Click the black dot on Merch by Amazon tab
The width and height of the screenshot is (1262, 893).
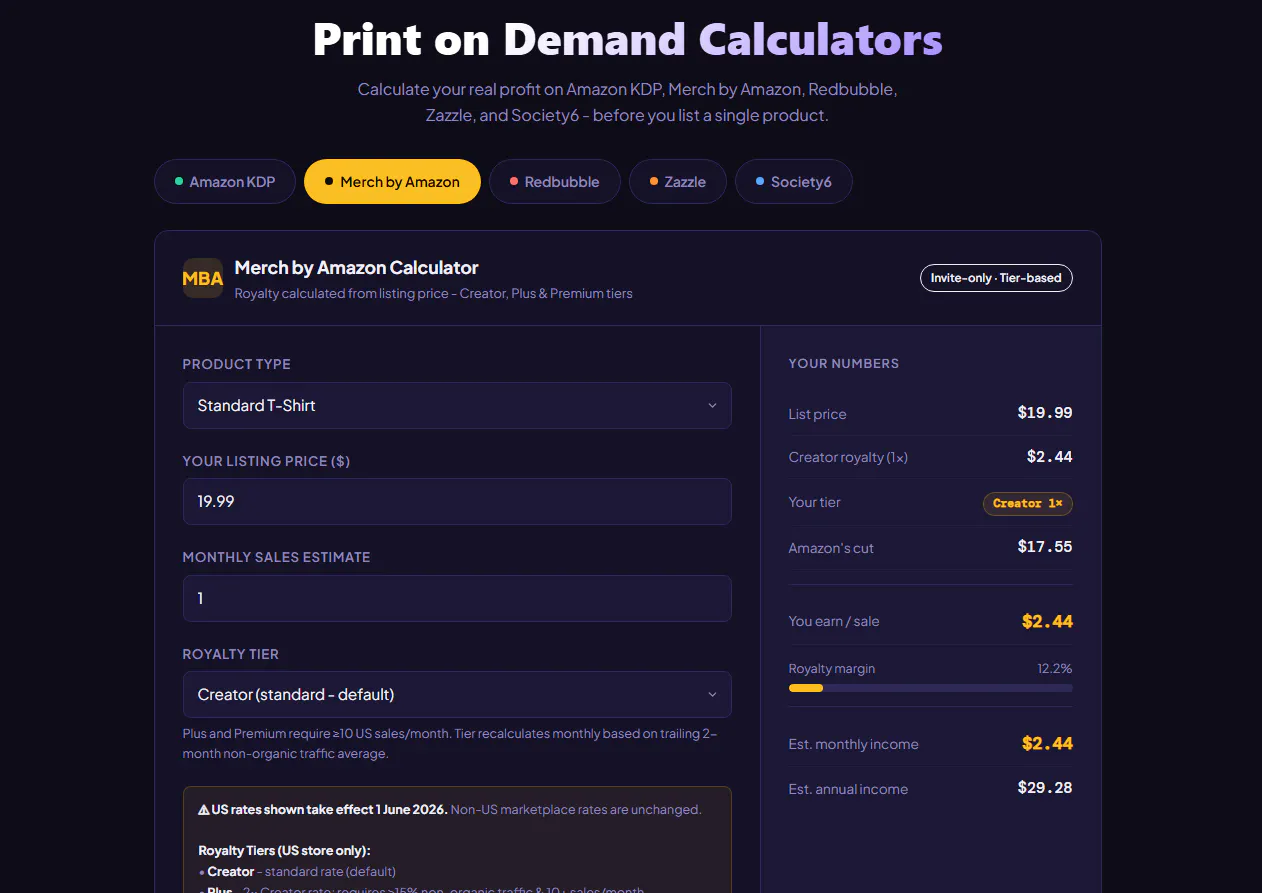click(x=329, y=182)
